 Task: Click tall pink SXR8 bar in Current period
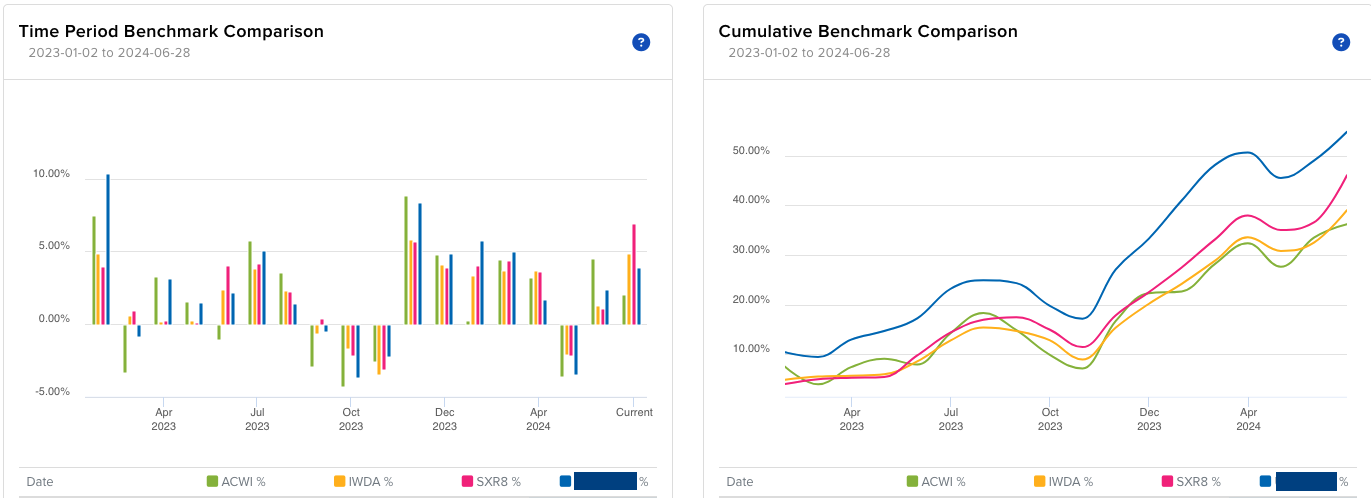click(x=634, y=274)
